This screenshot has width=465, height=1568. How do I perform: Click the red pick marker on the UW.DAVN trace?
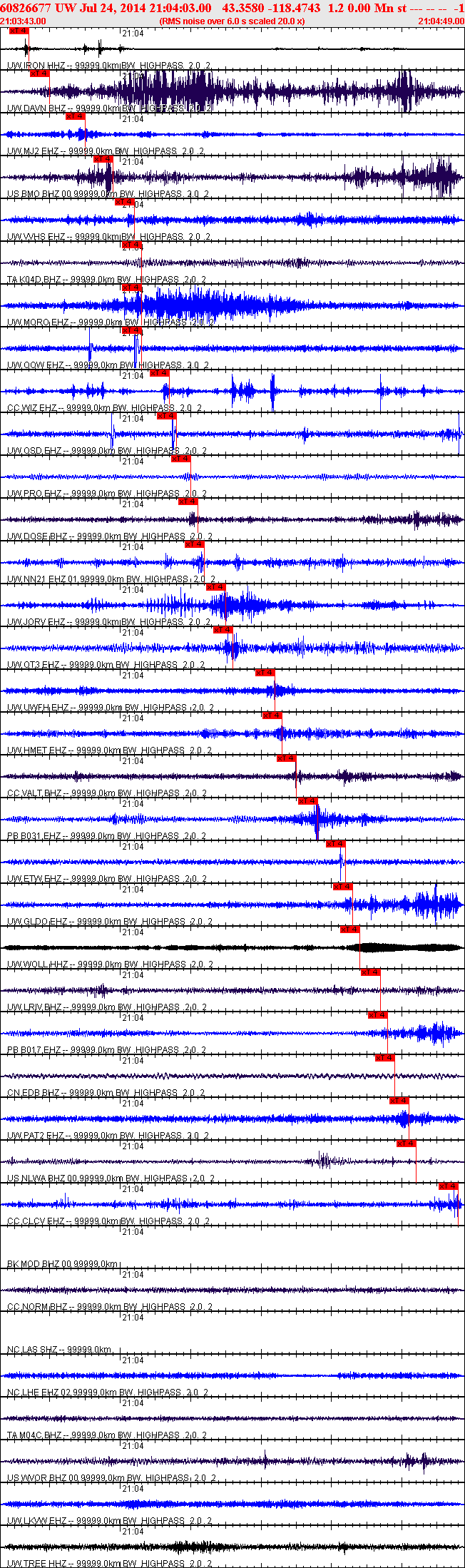39,73
